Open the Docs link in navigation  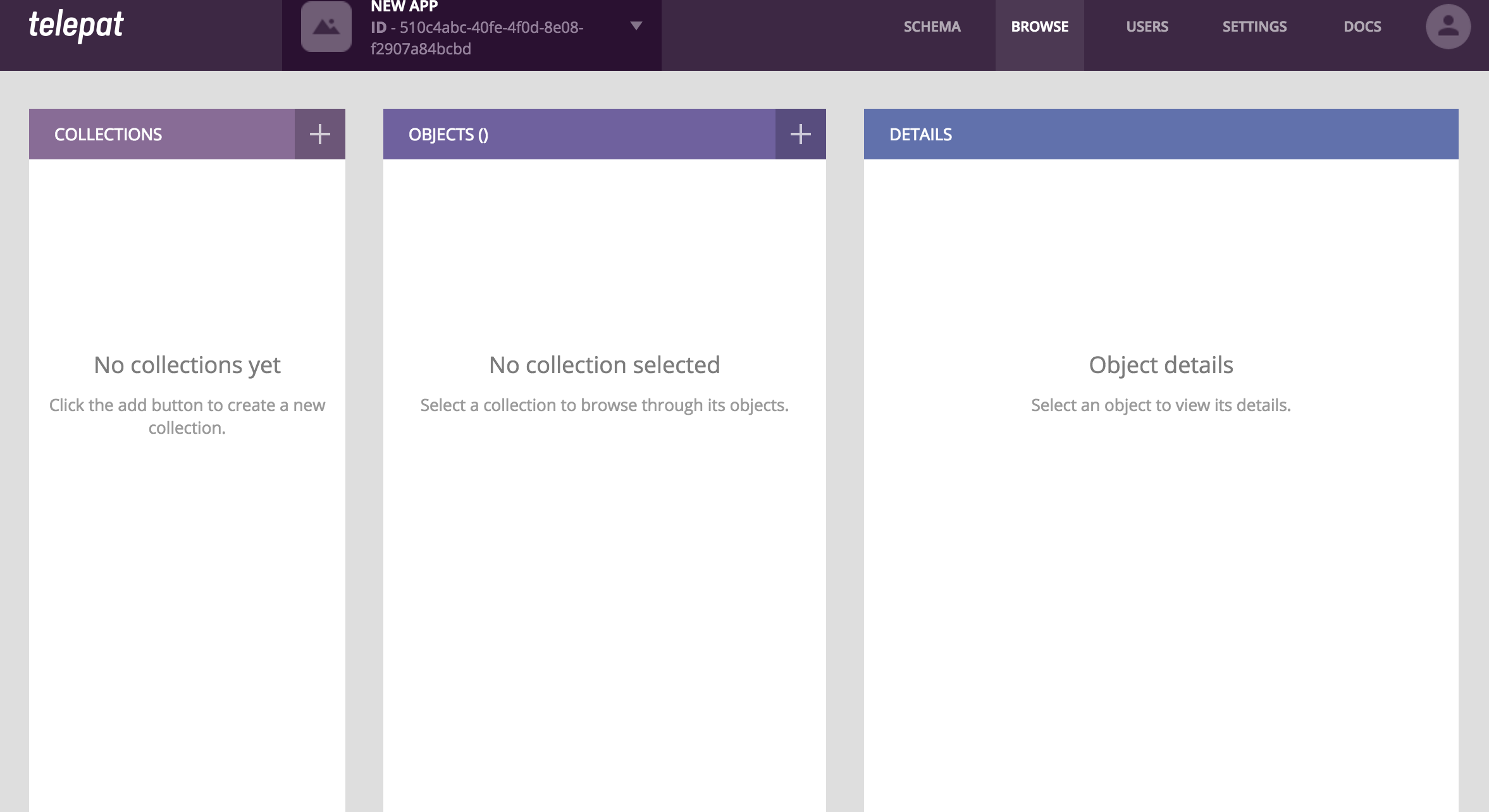pyautogui.click(x=1362, y=27)
